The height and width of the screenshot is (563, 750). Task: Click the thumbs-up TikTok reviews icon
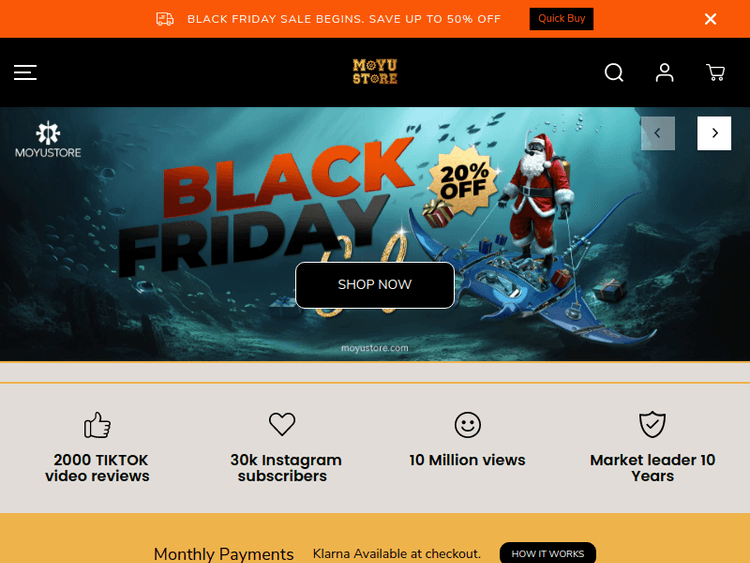pos(97,425)
